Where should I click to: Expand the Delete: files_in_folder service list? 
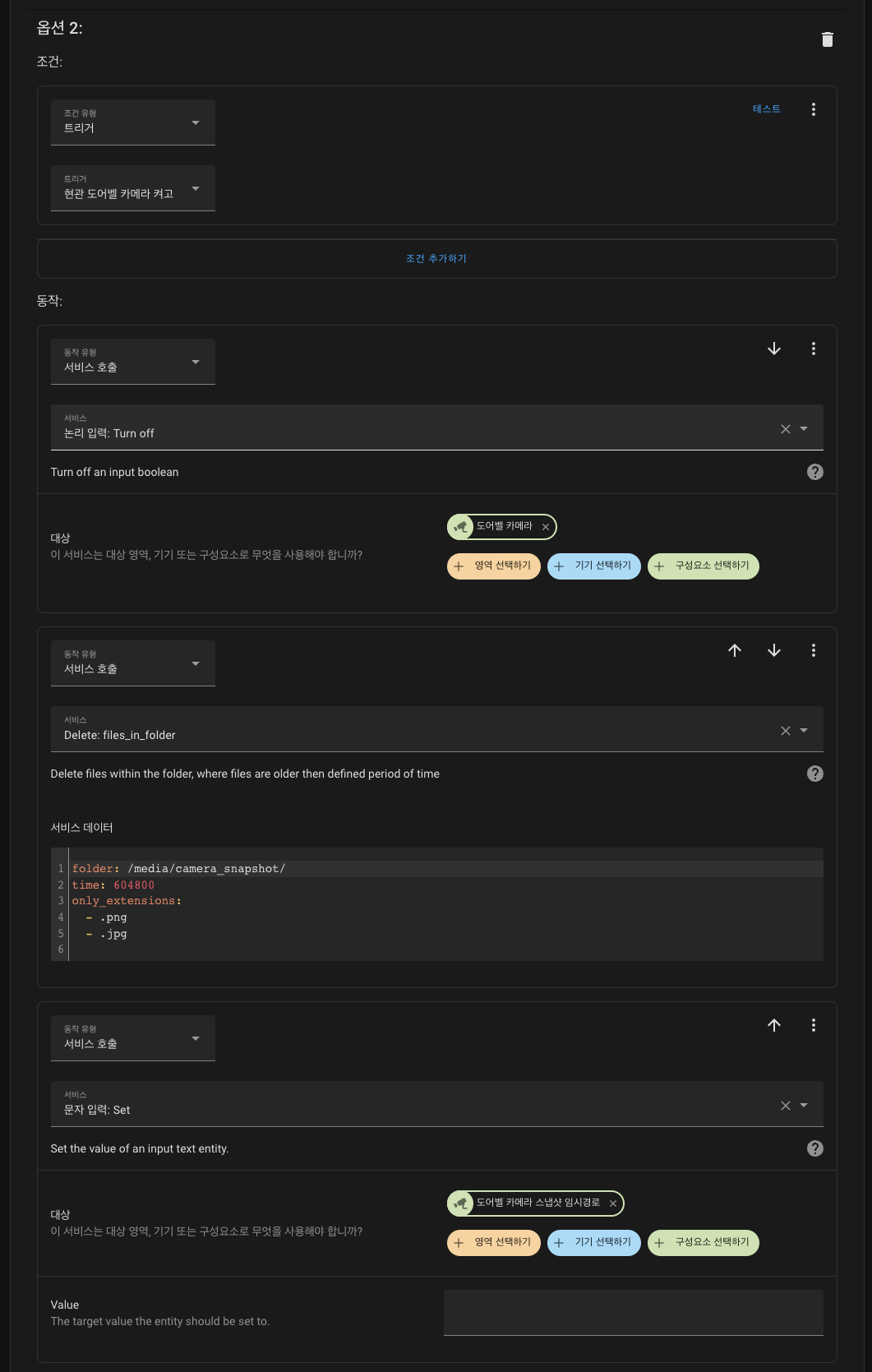click(x=804, y=731)
